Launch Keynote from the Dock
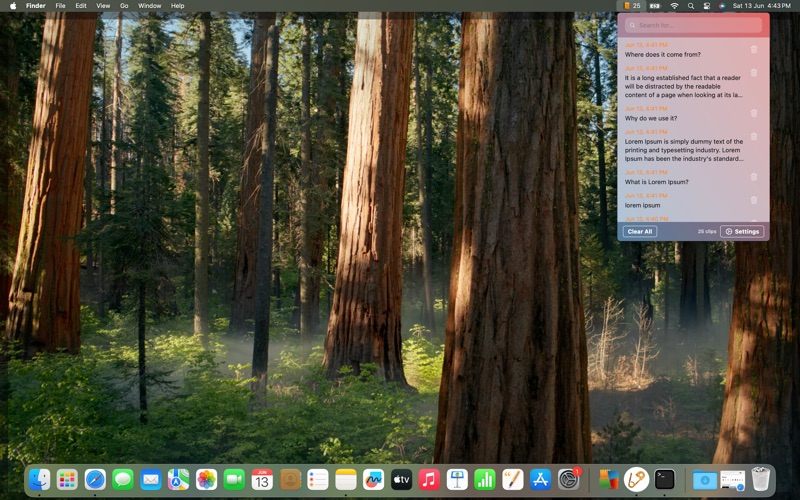 457,480
